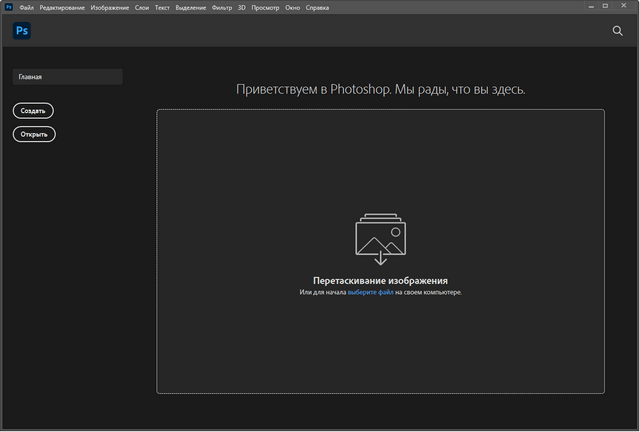Open the 3D menu
Viewport: 640px width, 432px height.
click(242, 8)
